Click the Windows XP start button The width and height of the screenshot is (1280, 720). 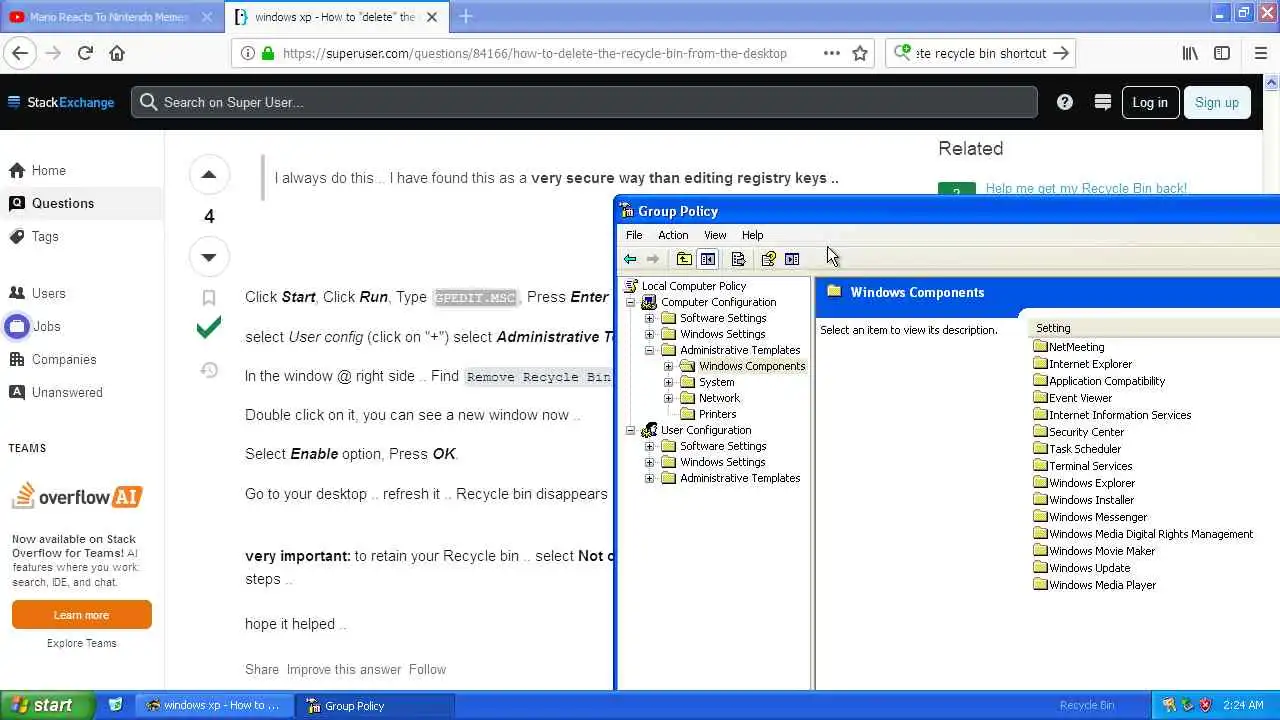(47, 705)
